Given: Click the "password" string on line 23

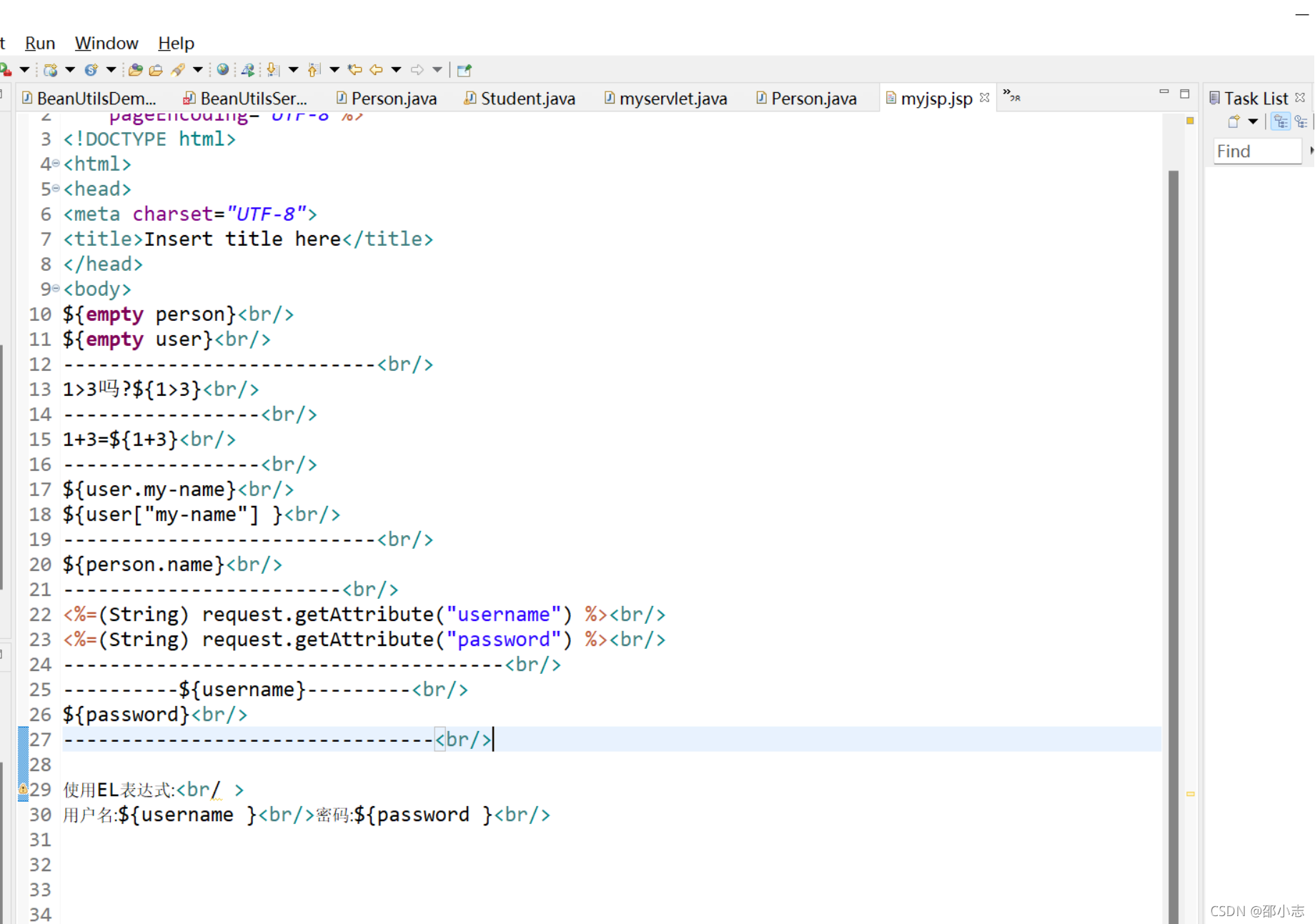Looking at the screenshot, I should coord(504,640).
